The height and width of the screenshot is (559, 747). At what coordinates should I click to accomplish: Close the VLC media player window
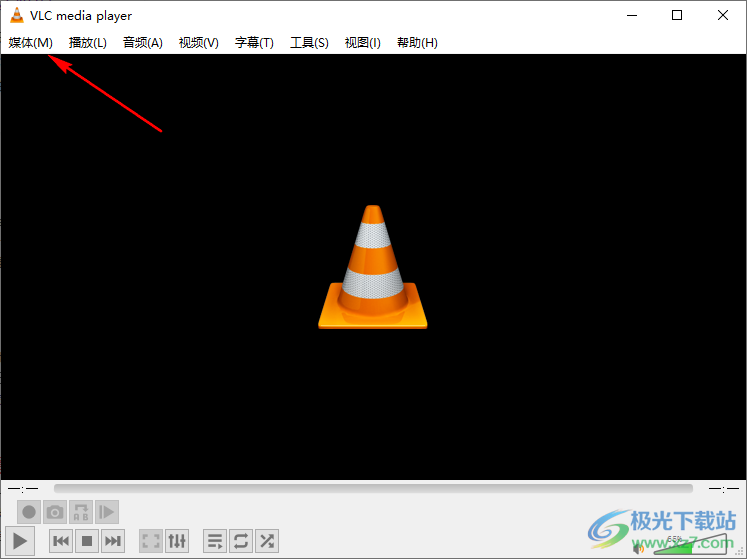pos(723,15)
